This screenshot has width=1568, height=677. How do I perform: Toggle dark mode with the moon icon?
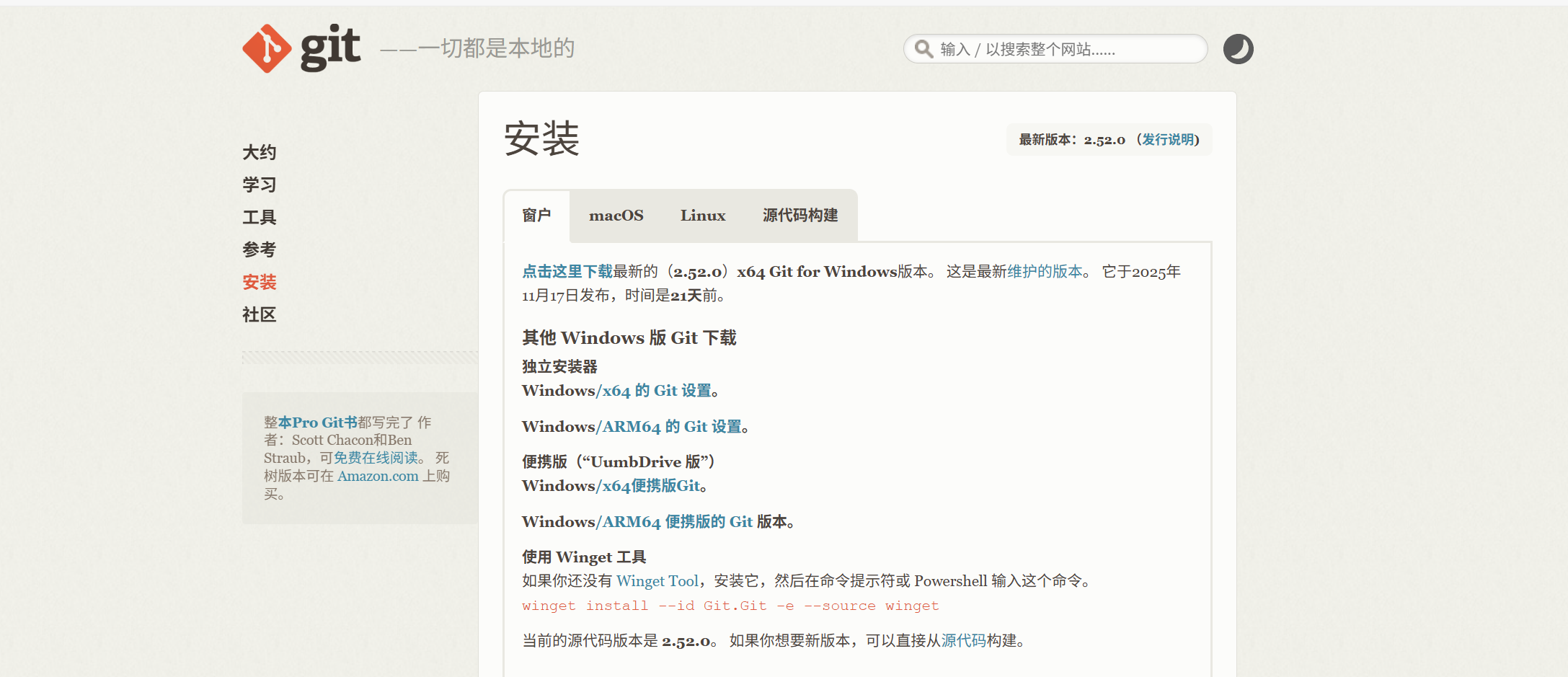tap(1238, 49)
